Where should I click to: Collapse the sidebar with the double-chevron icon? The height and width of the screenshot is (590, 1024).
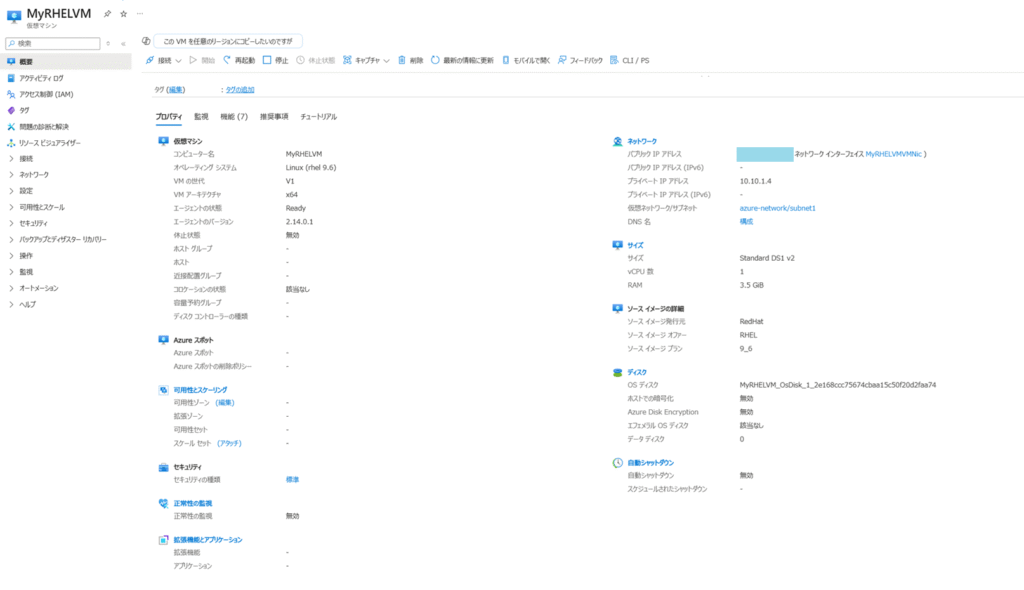(123, 44)
